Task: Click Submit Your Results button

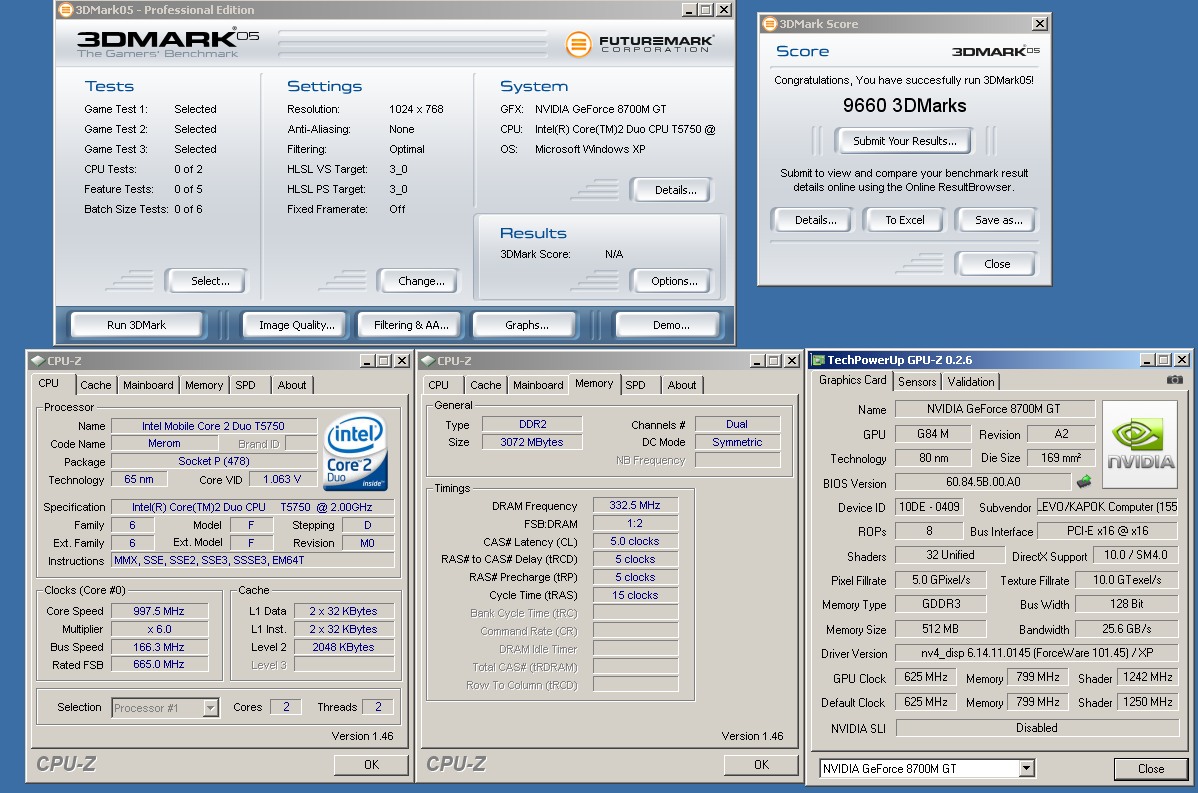Action: [905, 141]
